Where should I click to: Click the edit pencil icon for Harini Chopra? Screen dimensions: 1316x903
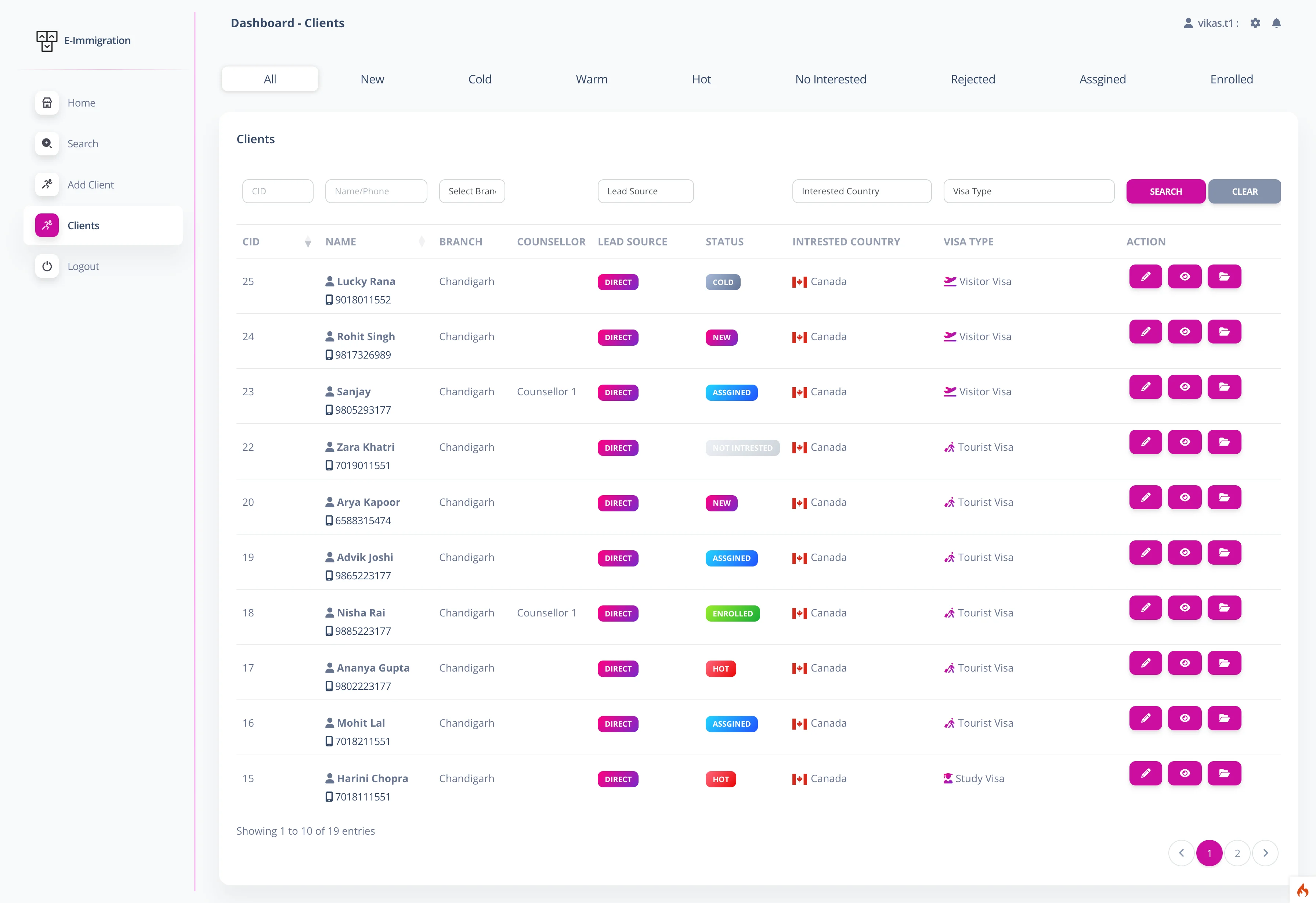pyautogui.click(x=1145, y=773)
